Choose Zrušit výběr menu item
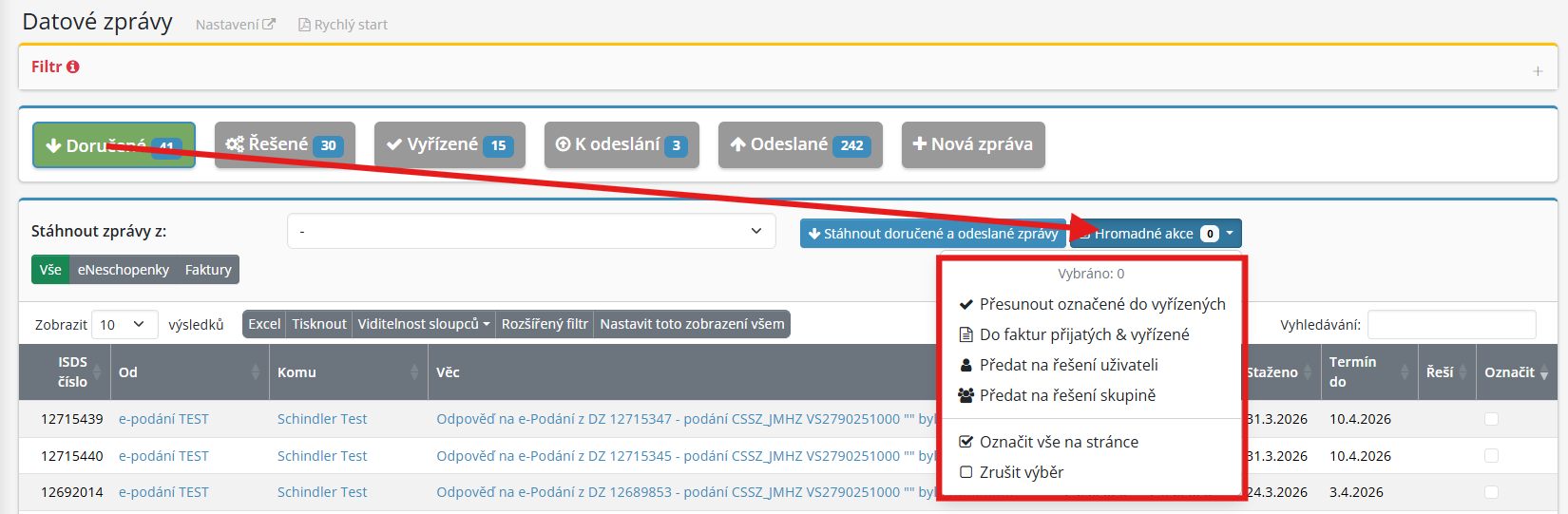Image resolution: width=1568 pixels, height=514 pixels. point(1092,472)
